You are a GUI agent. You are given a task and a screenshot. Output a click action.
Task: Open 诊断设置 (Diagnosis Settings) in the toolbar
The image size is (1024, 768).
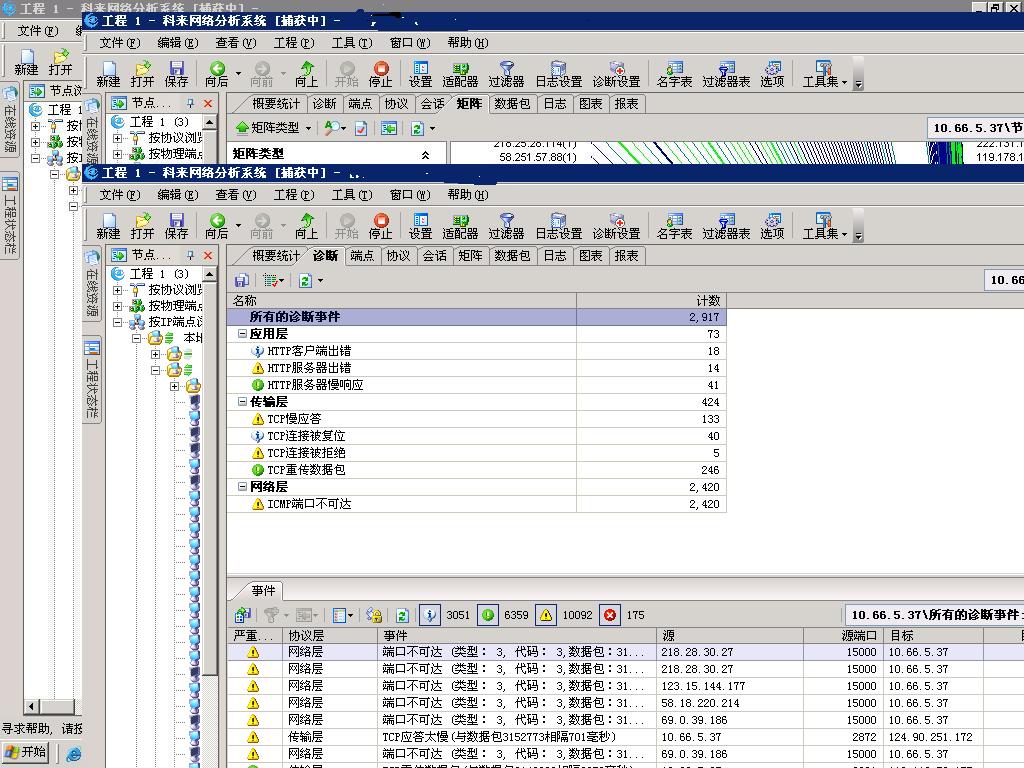pyautogui.click(x=616, y=225)
